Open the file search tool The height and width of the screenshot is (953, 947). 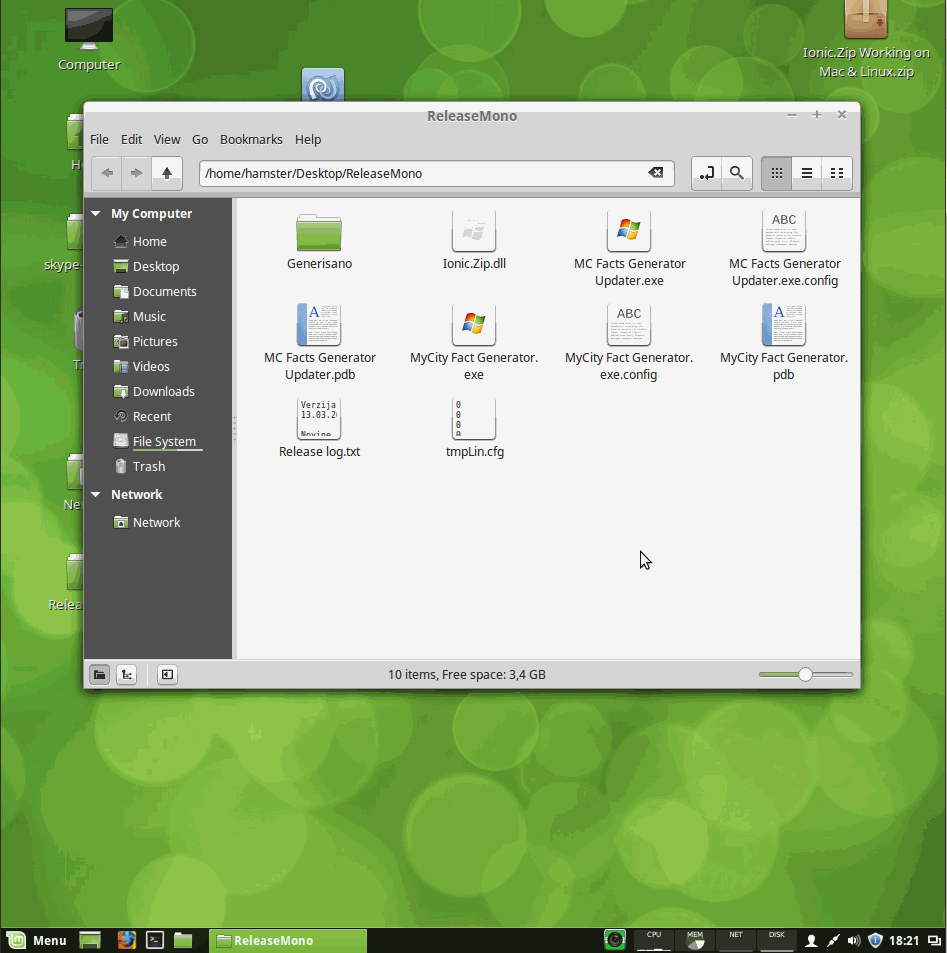pos(737,173)
